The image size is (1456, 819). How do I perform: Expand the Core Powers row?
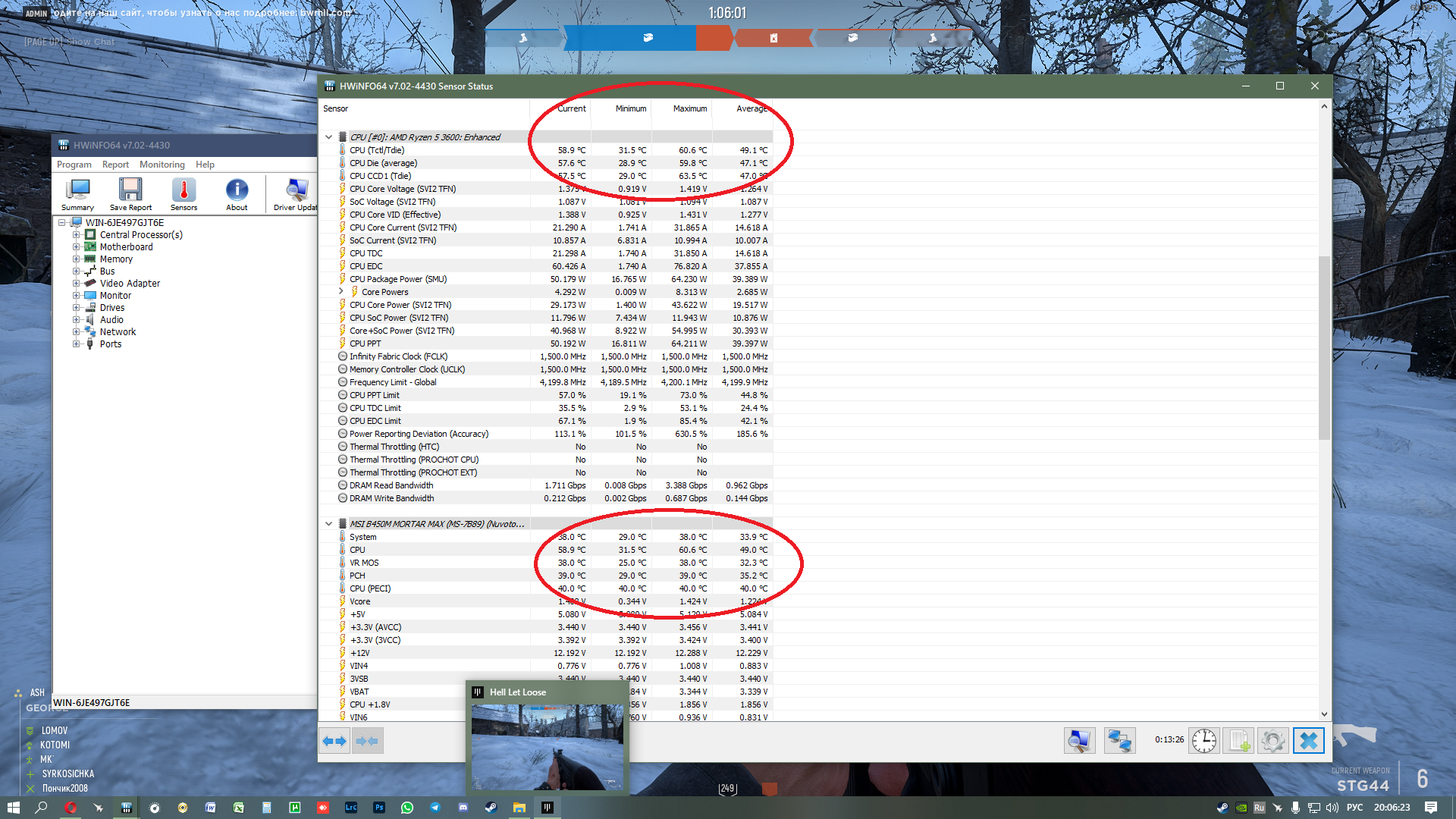[x=341, y=292]
